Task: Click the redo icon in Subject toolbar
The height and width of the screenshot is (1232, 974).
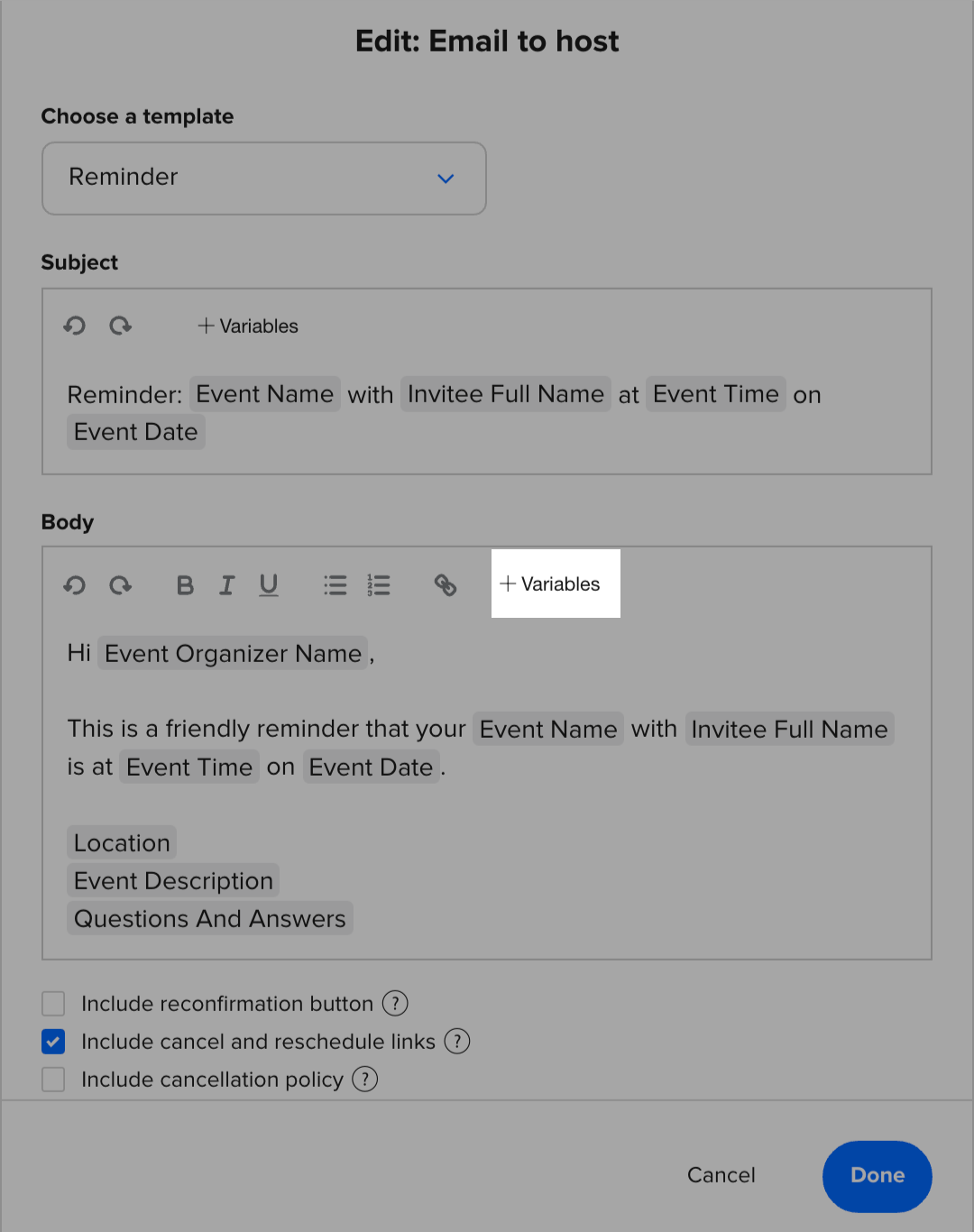Action: click(120, 326)
